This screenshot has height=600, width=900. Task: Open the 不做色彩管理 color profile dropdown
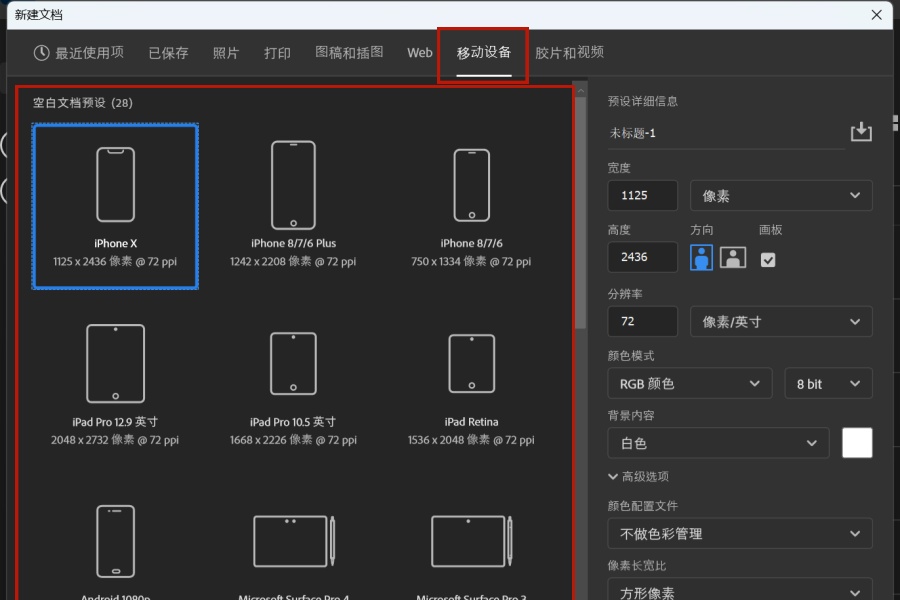coord(740,534)
